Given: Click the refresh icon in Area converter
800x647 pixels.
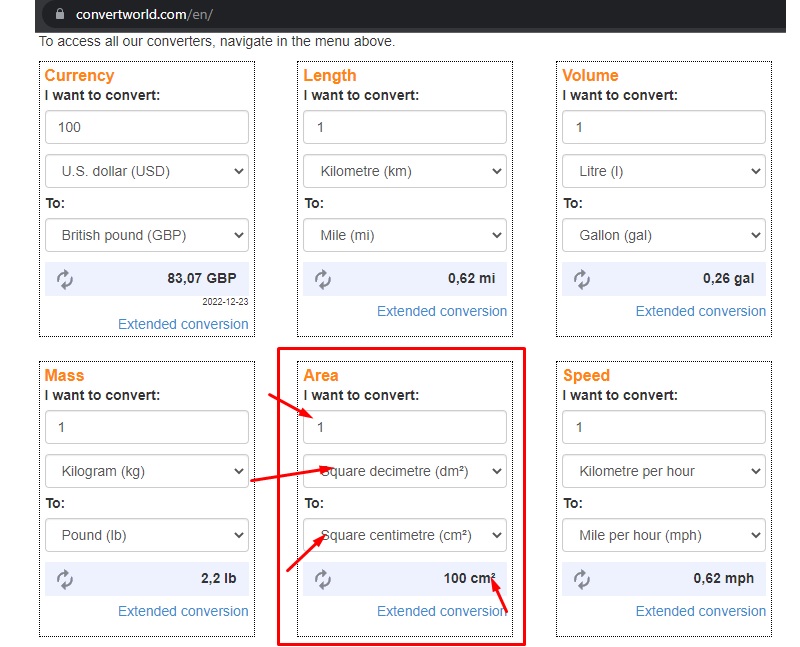Looking at the screenshot, I should 321,578.
